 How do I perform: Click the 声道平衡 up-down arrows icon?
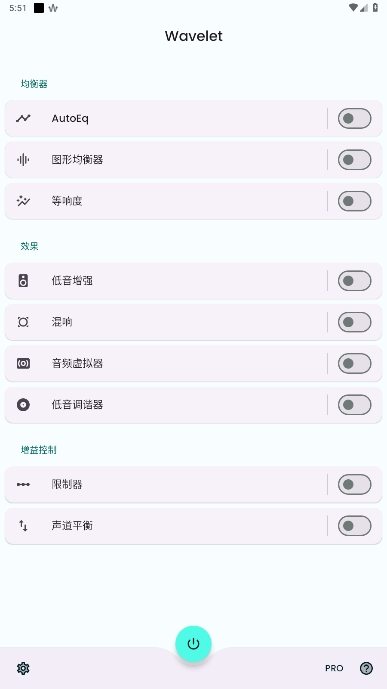tap(23, 526)
